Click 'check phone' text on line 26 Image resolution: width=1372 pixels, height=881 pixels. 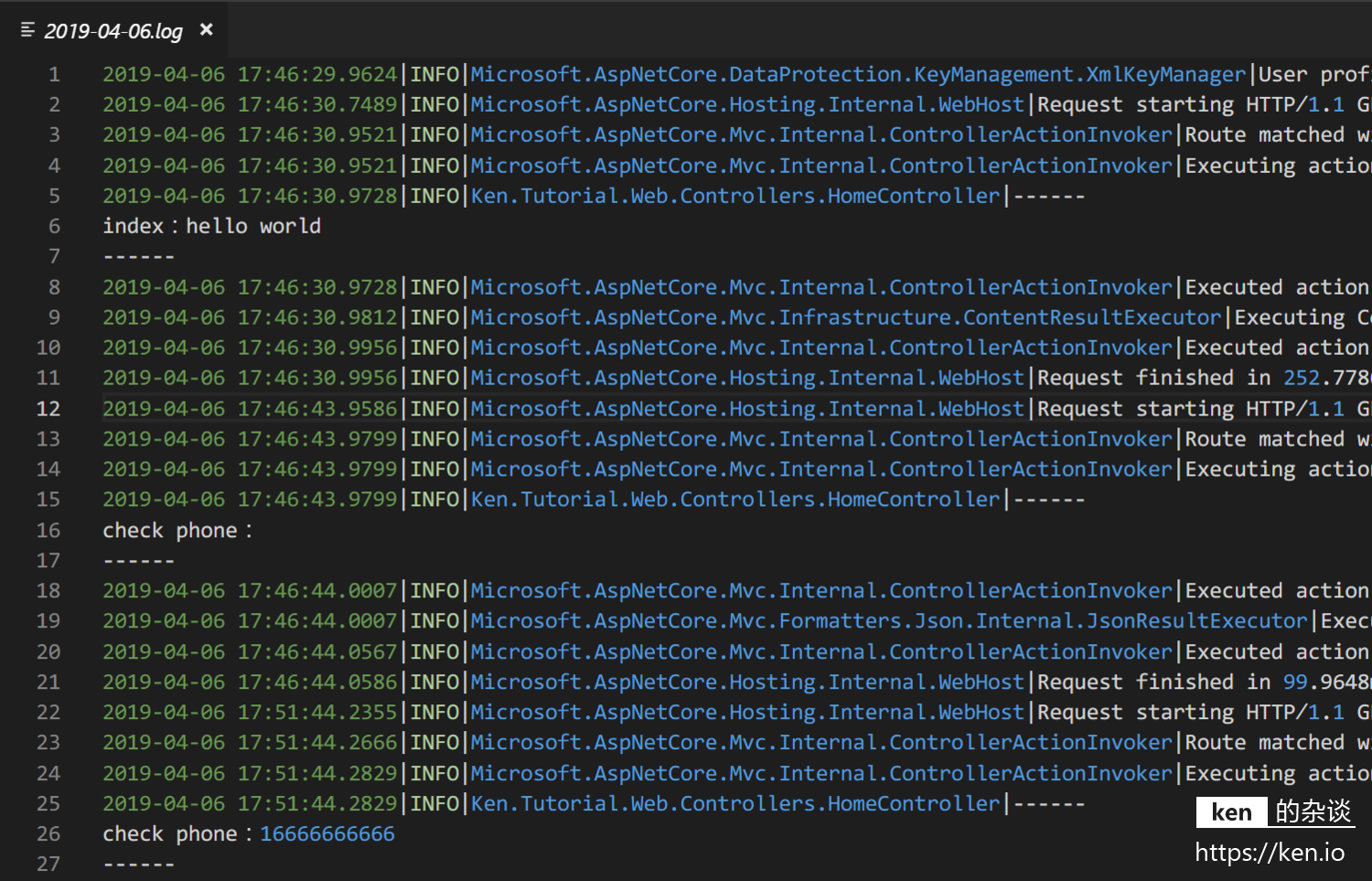tap(170, 834)
